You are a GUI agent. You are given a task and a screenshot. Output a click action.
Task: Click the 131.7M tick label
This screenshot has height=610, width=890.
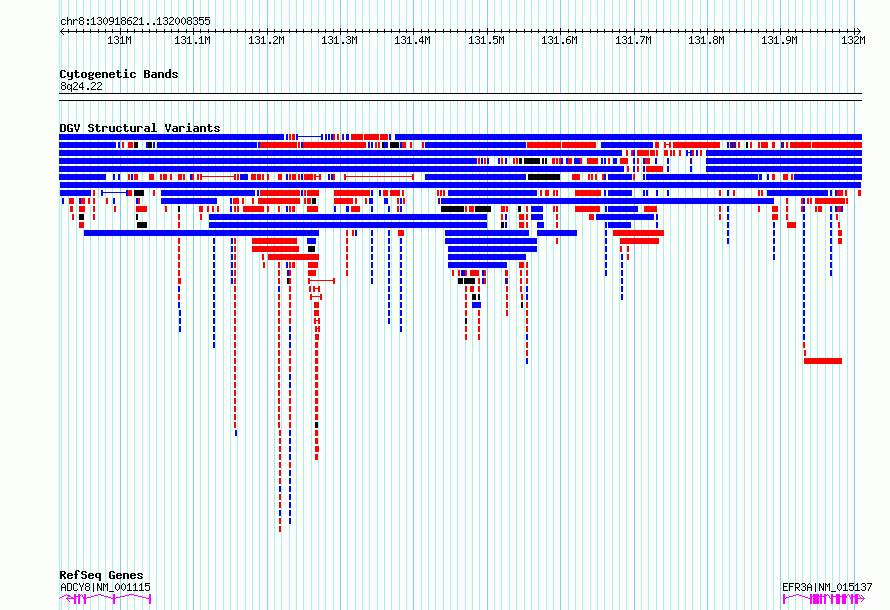tap(633, 40)
